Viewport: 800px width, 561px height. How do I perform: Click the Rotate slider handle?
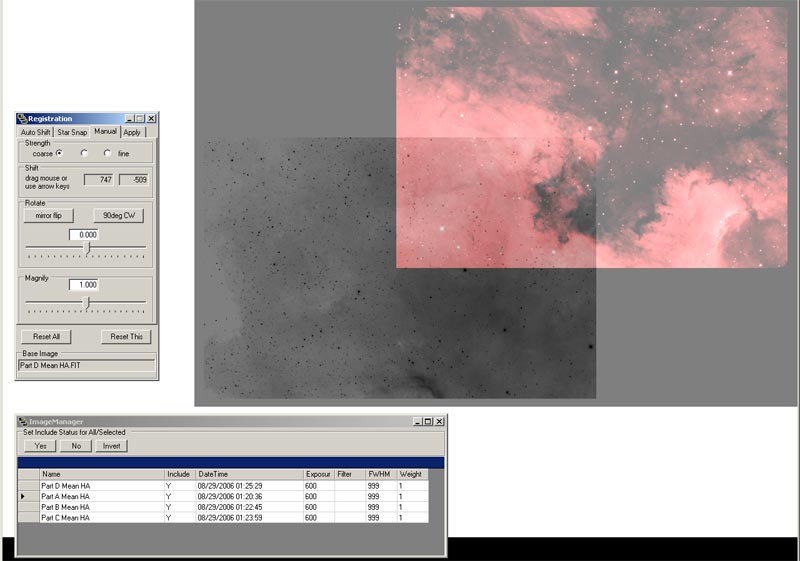click(87, 247)
